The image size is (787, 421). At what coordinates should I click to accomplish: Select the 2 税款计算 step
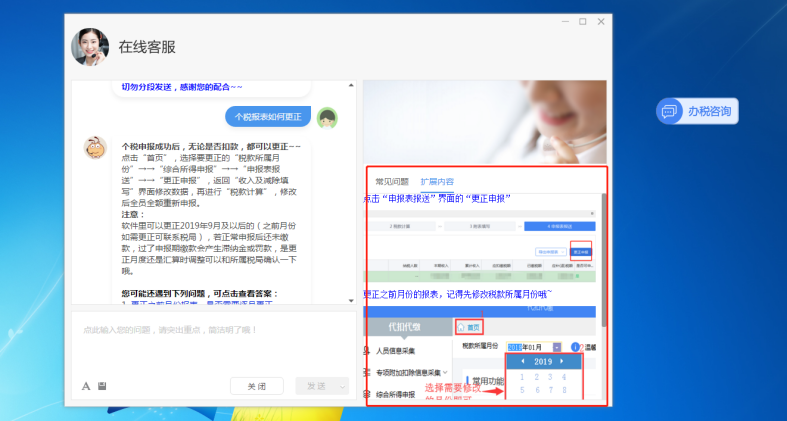[400, 226]
